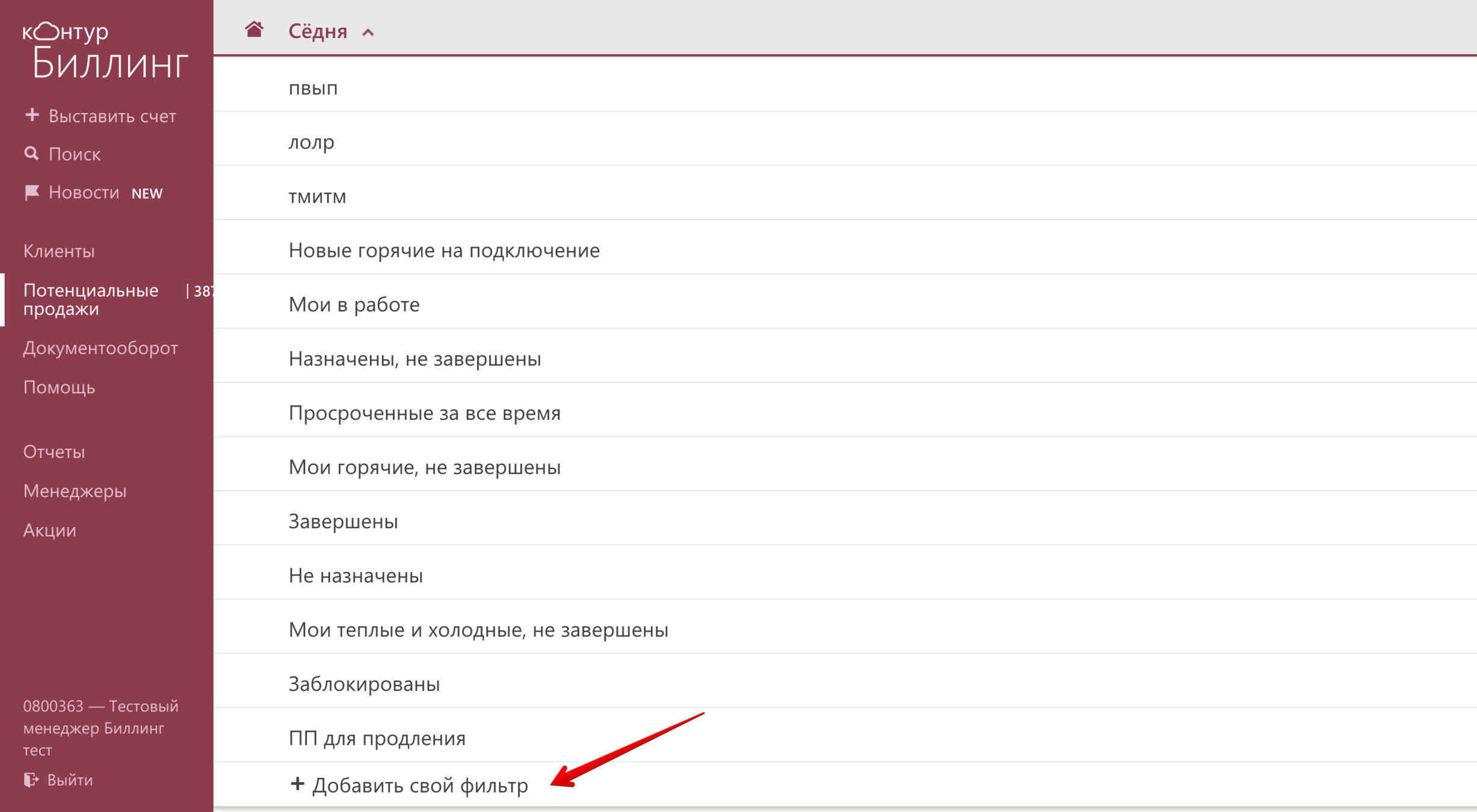Click the Выйти logout link

70,780
